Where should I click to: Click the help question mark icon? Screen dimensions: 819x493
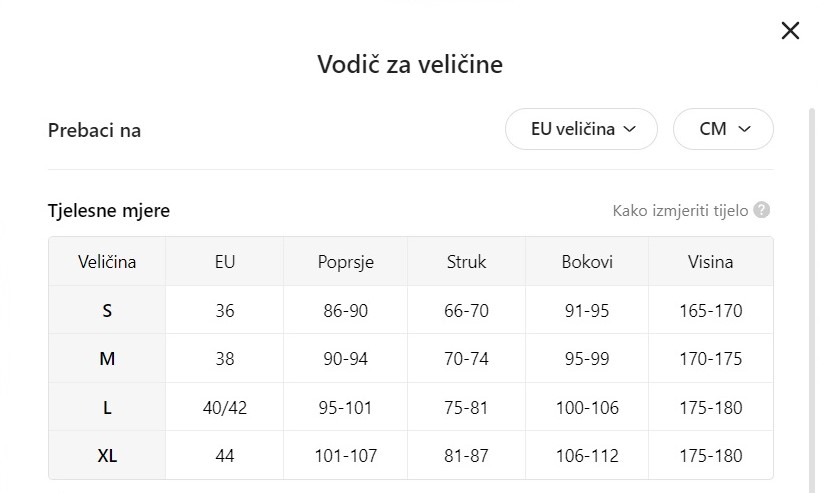762,210
